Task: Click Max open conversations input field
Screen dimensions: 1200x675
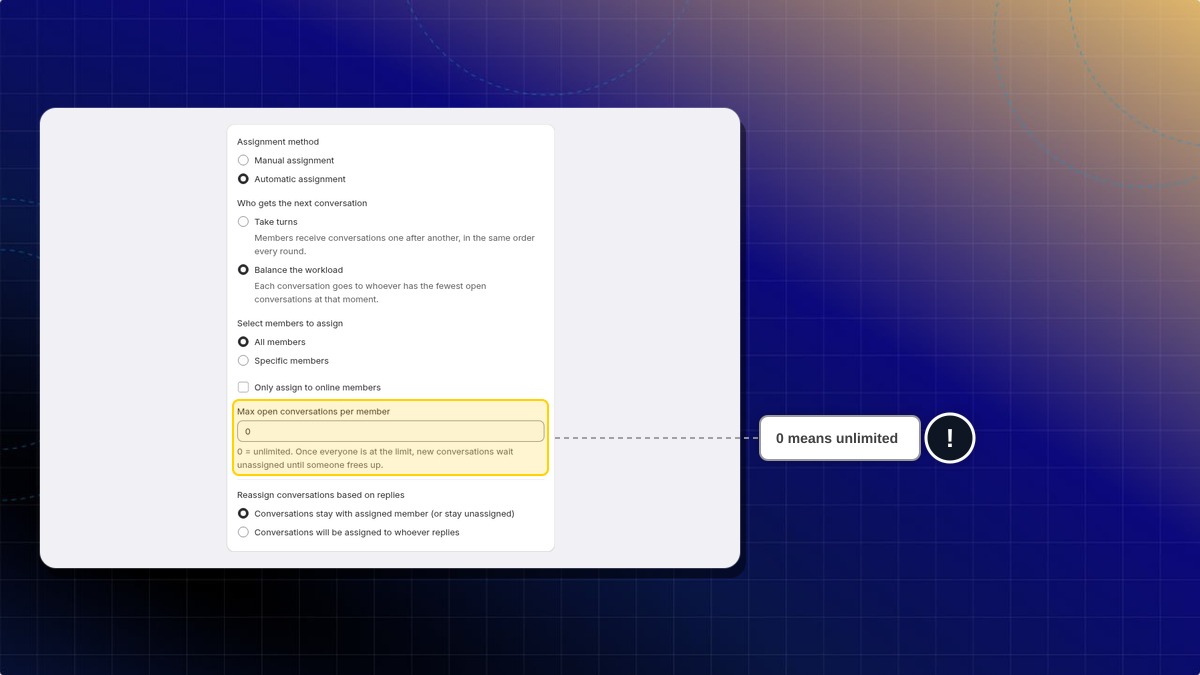Action: (391, 431)
